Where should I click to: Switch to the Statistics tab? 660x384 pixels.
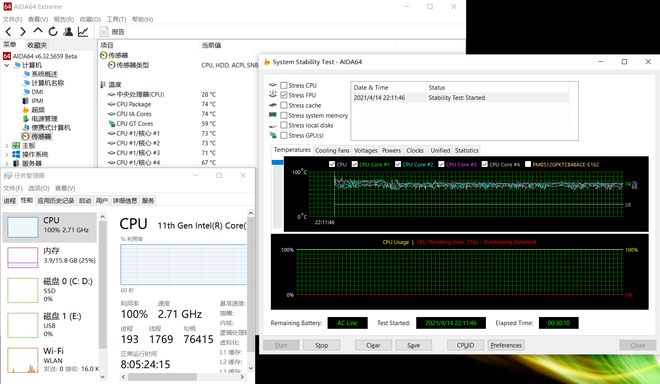coord(467,150)
